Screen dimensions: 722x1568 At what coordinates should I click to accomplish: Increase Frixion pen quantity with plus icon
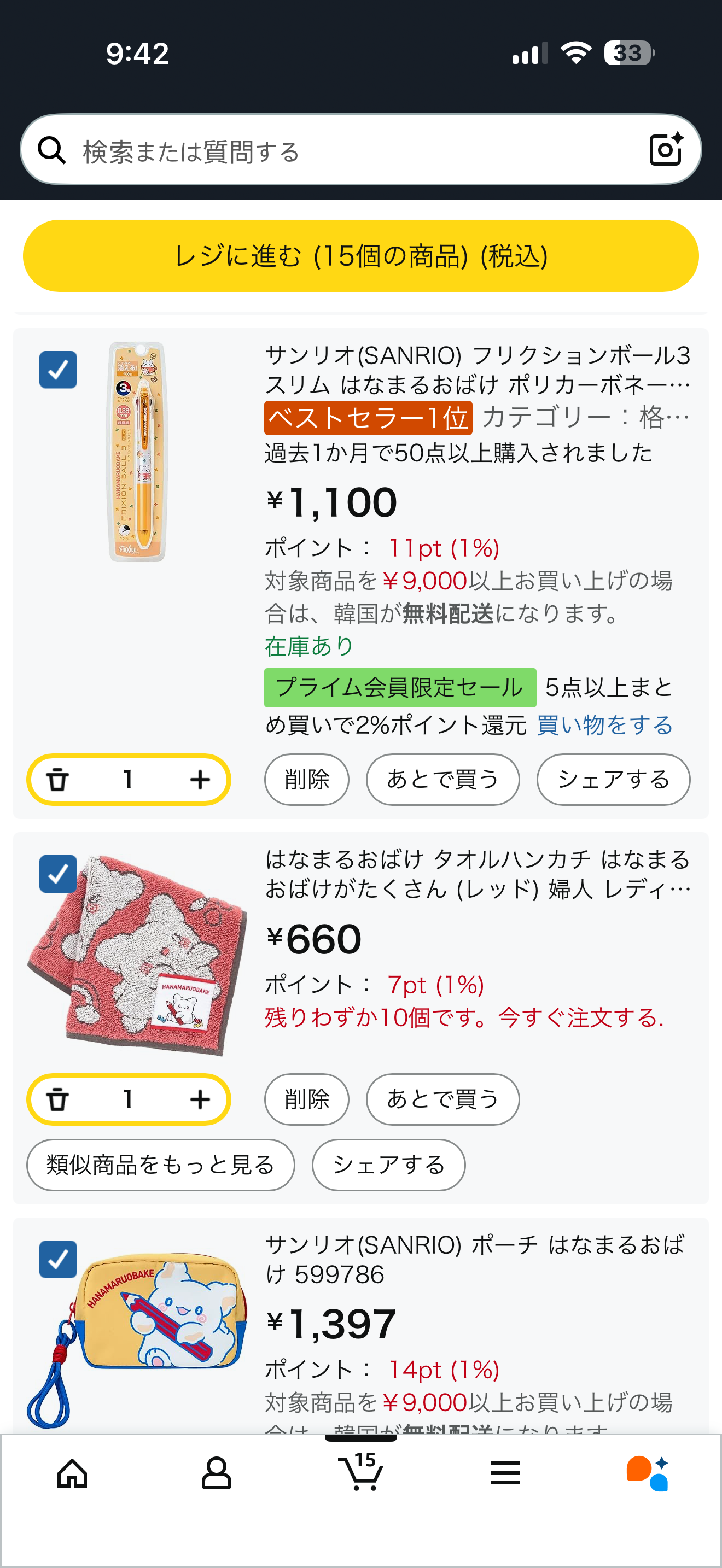click(200, 780)
